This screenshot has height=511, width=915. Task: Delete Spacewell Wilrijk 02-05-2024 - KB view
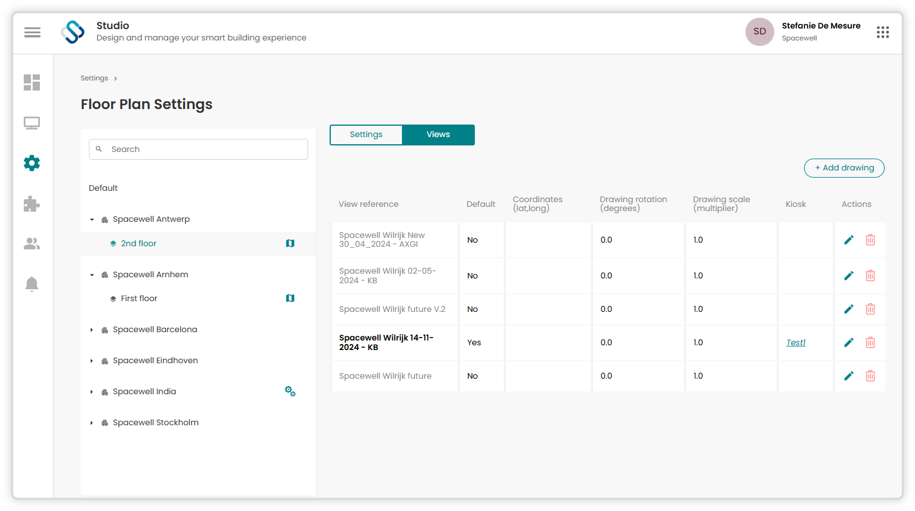pyautogui.click(x=870, y=275)
